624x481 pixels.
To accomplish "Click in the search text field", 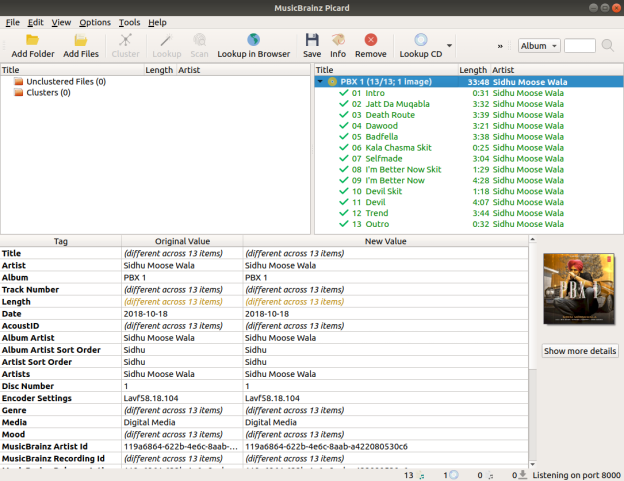I will (x=579, y=46).
